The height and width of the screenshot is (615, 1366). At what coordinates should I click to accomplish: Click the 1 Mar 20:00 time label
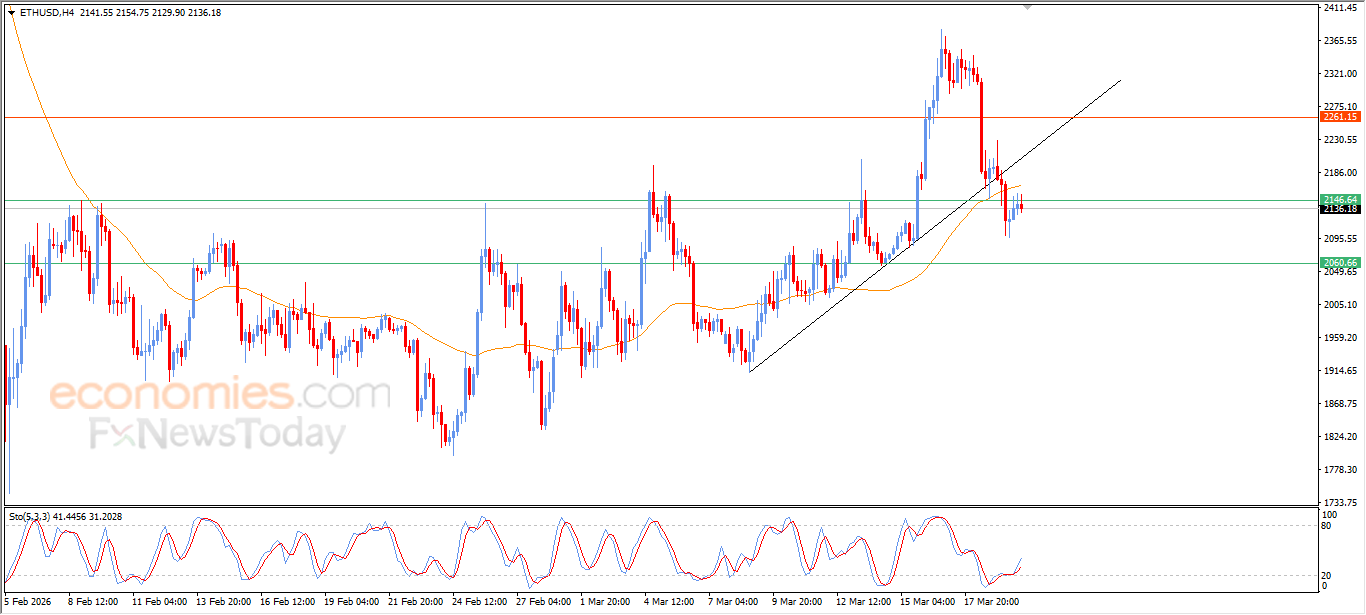606,602
